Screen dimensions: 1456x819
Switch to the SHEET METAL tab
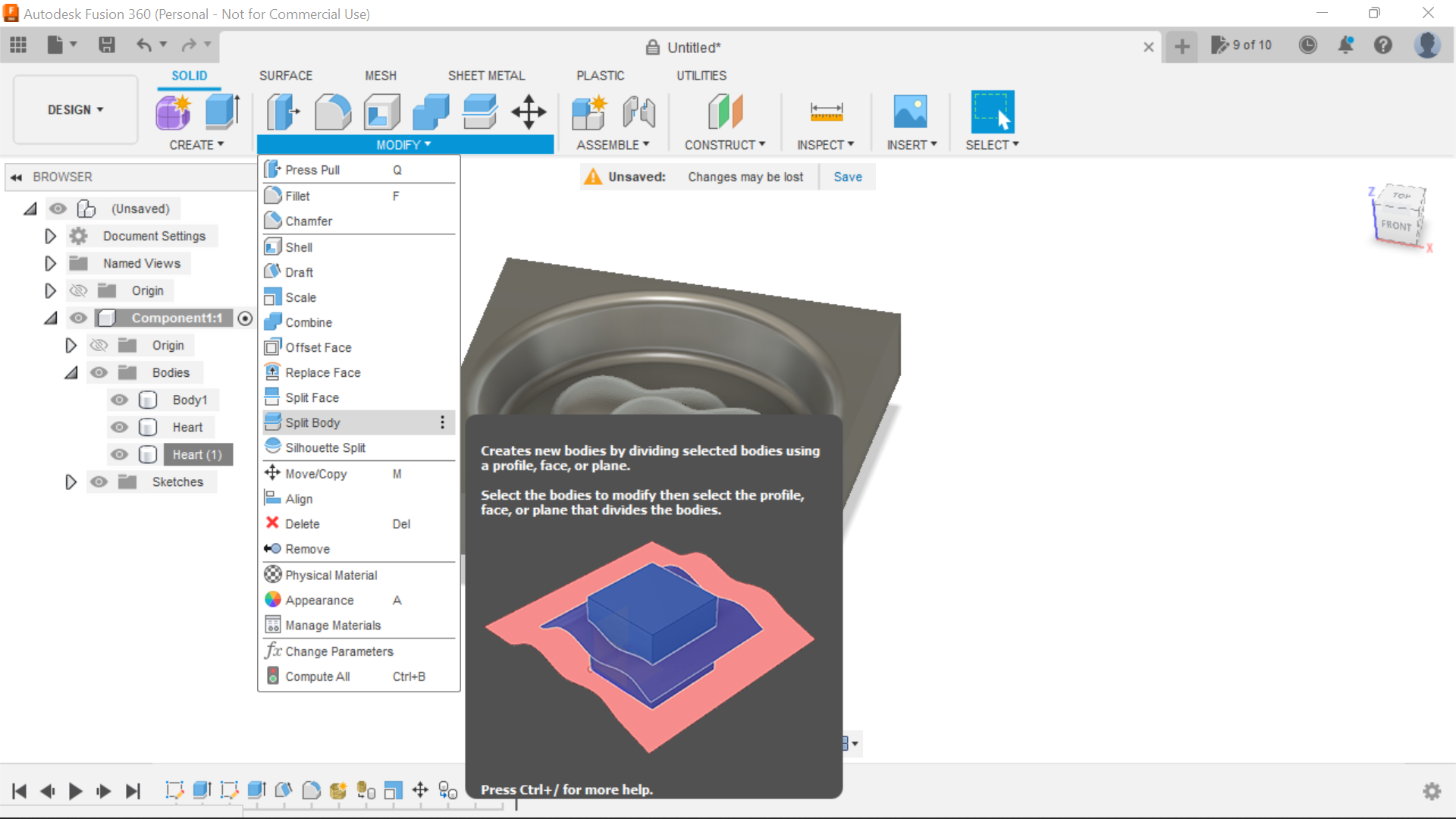(486, 75)
